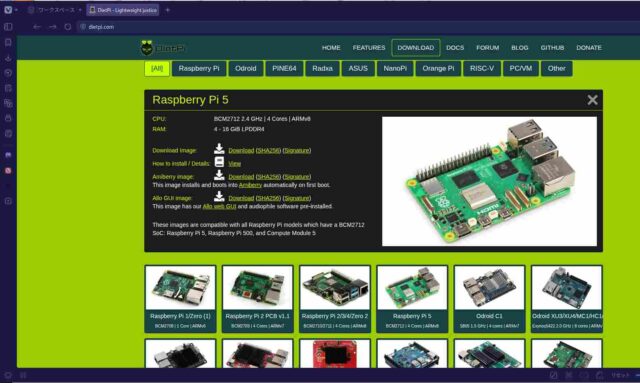This screenshot has height=383, width=640.
Task: Filter devices by PINE64
Action: point(284,69)
